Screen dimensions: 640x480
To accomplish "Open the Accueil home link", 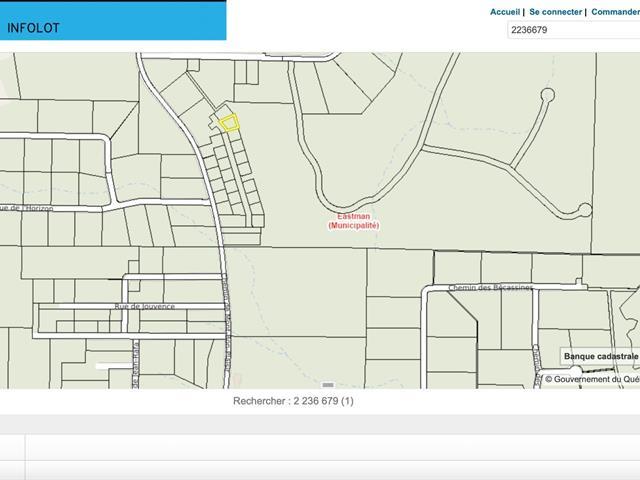I will tap(504, 12).
